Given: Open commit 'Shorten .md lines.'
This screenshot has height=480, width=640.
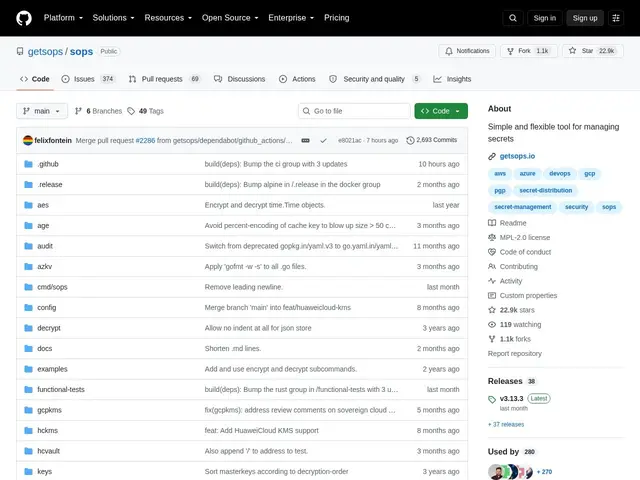Looking at the screenshot, I should pyautogui.click(x=233, y=349).
